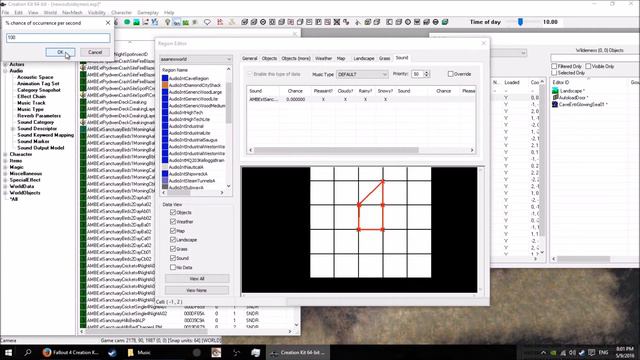The width and height of the screenshot is (640, 360).
Task: Click the black X toolbar icon
Action: 337,22
